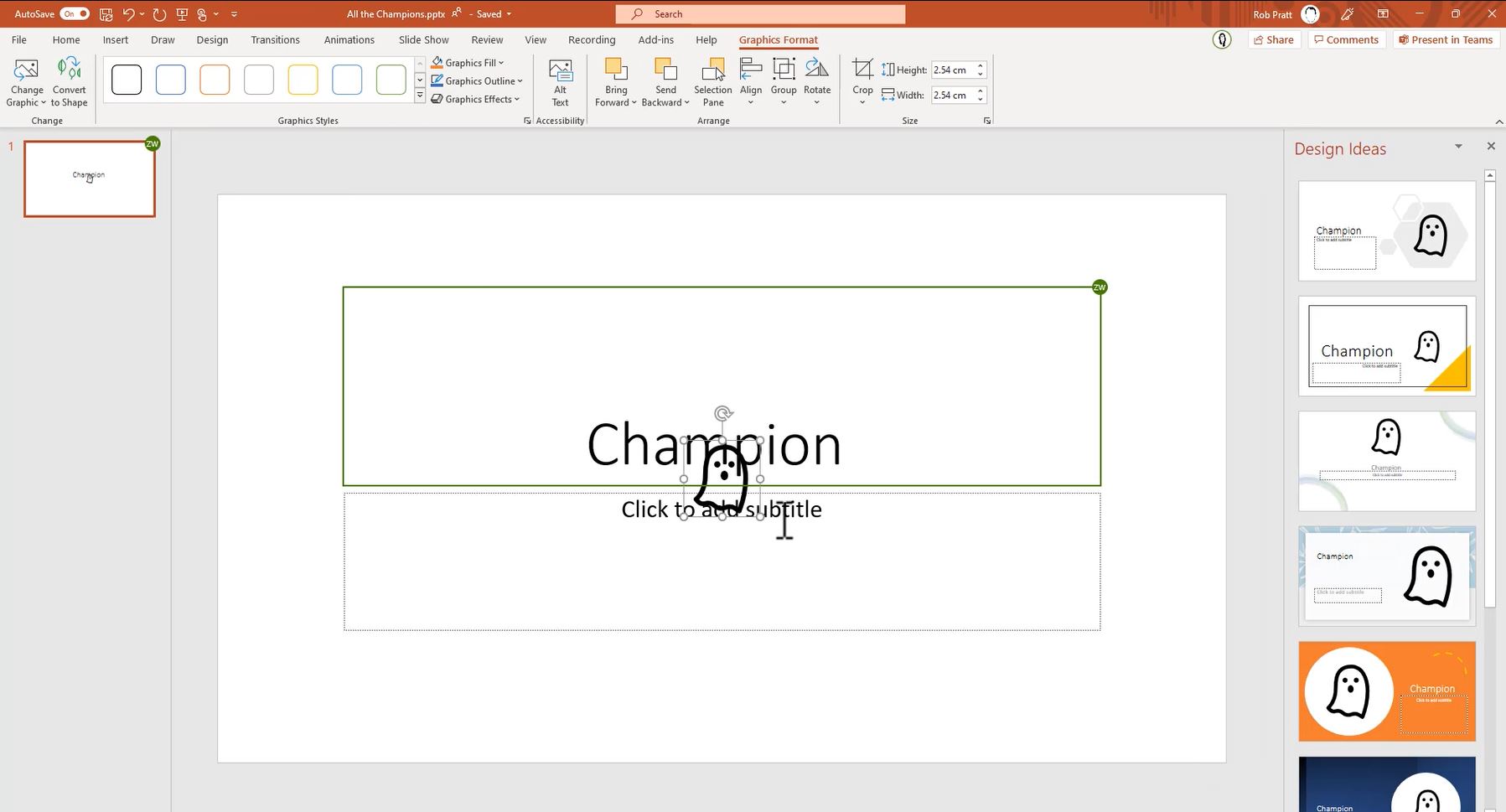
Task: Click the Bring Forward icon
Action: pos(616,72)
